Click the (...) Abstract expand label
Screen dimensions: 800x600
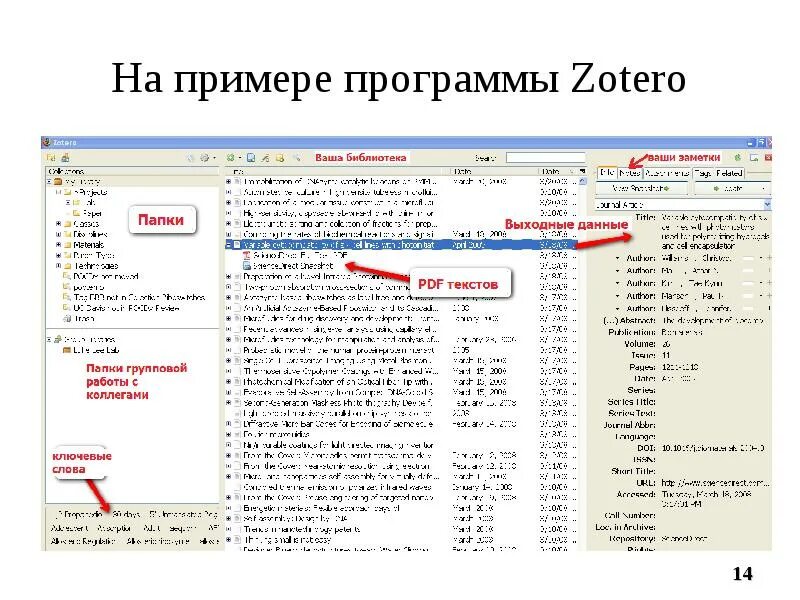629,320
